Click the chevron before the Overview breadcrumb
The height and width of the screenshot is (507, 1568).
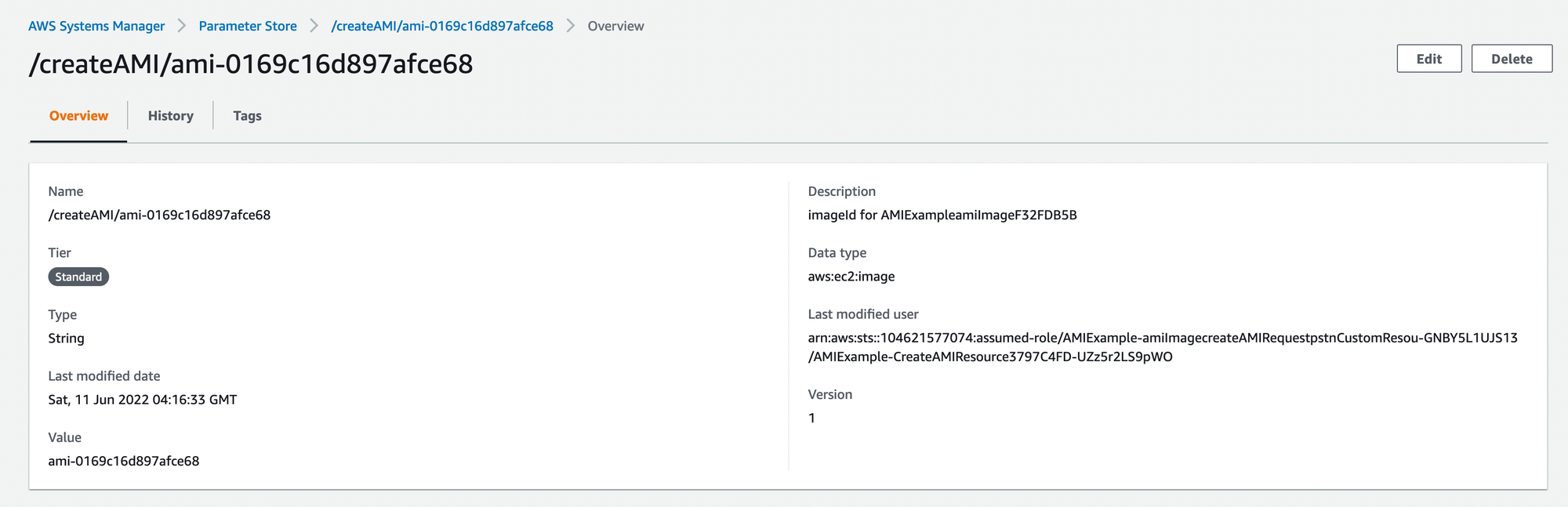(x=571, y=26)
